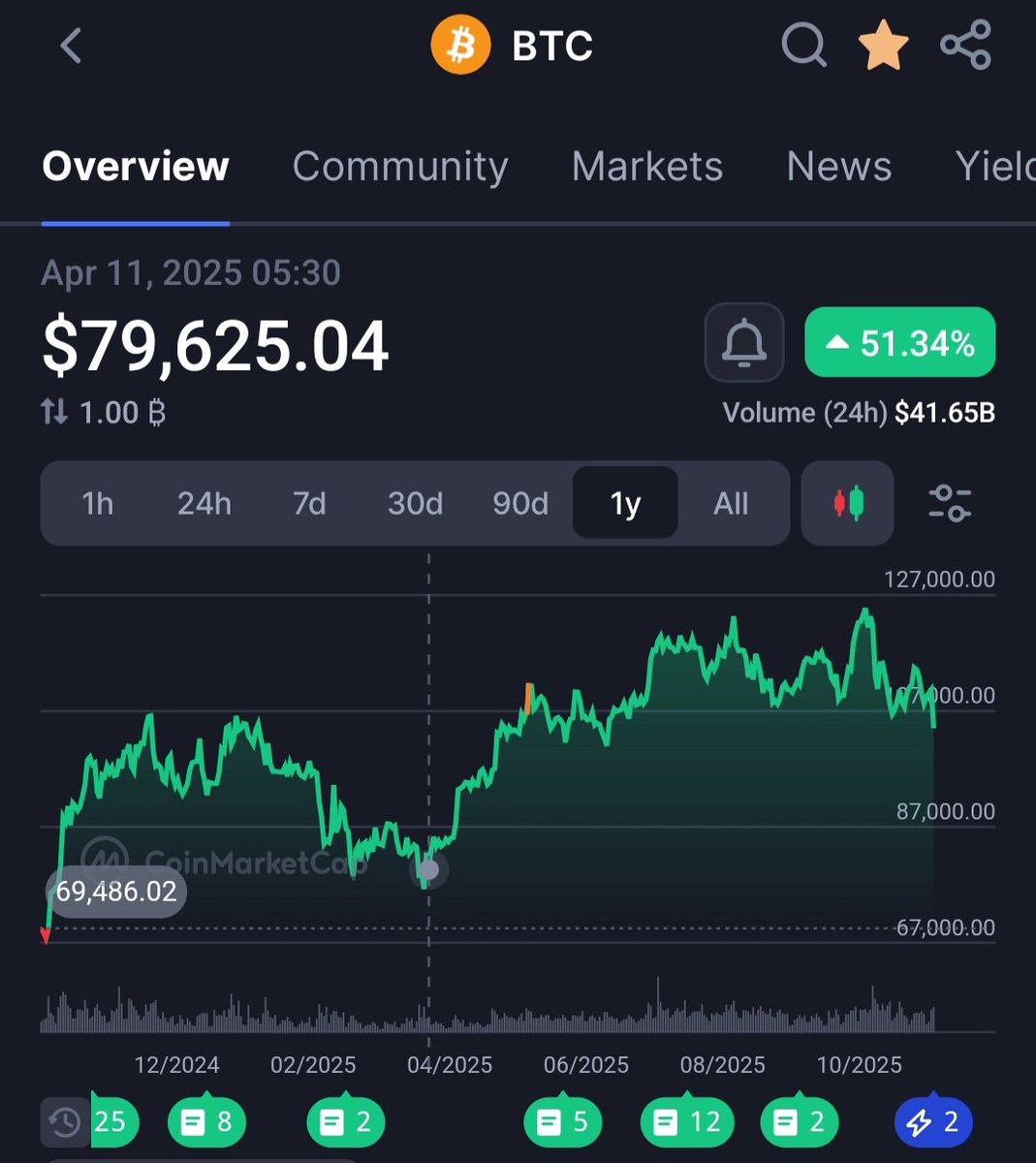Swap currency conversion arrows icon
Image resolution: width=1036 pixels, height=1163 pixels.
coord(54,413)
